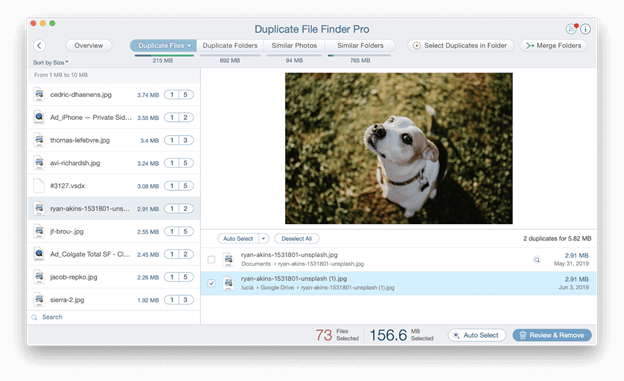Click the 1 | 3 counter for sierra-2.jpg
The height and width of the screenshot is (381, 624).
(x=179, y=300)
